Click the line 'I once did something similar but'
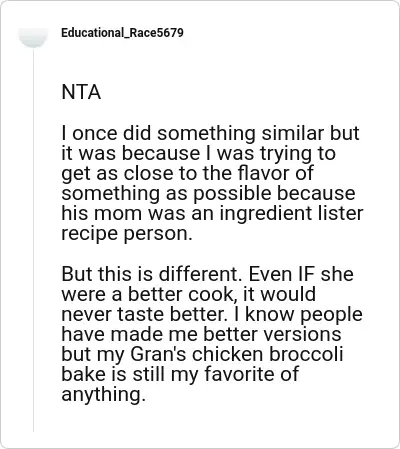The height and width of the screenshot is (449, 400). point(210,133)
